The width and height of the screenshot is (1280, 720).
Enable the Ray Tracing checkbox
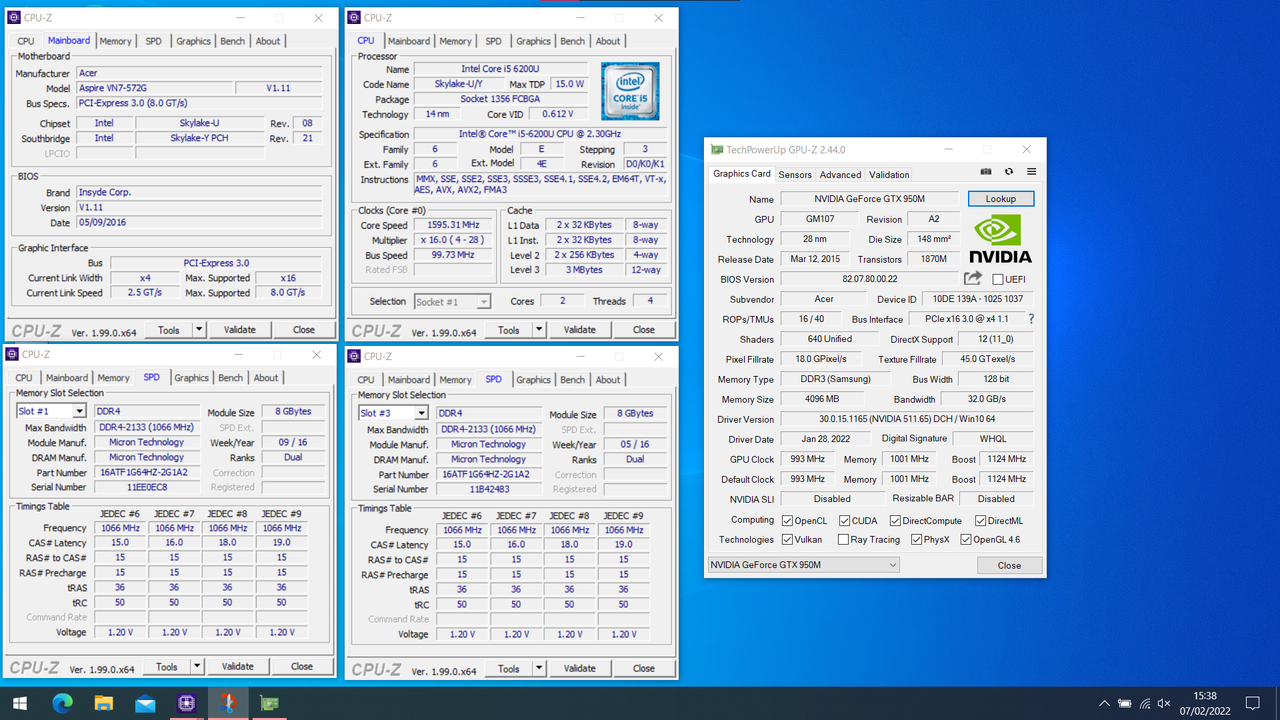tap(843, 539)
